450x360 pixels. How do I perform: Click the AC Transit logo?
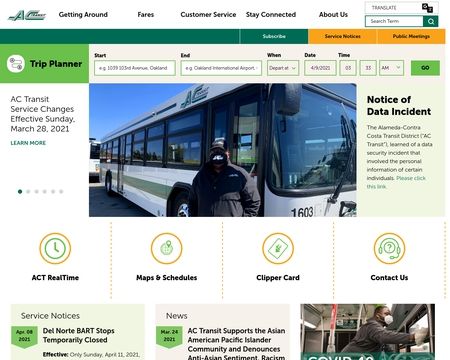pos(27,15)
